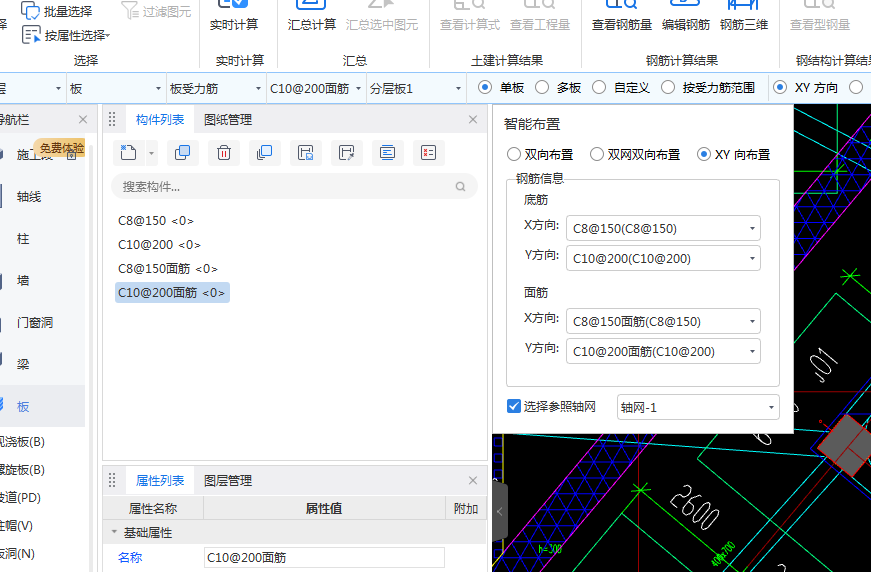Click the panel collapse arrow beside drawing

coord(499,511)
